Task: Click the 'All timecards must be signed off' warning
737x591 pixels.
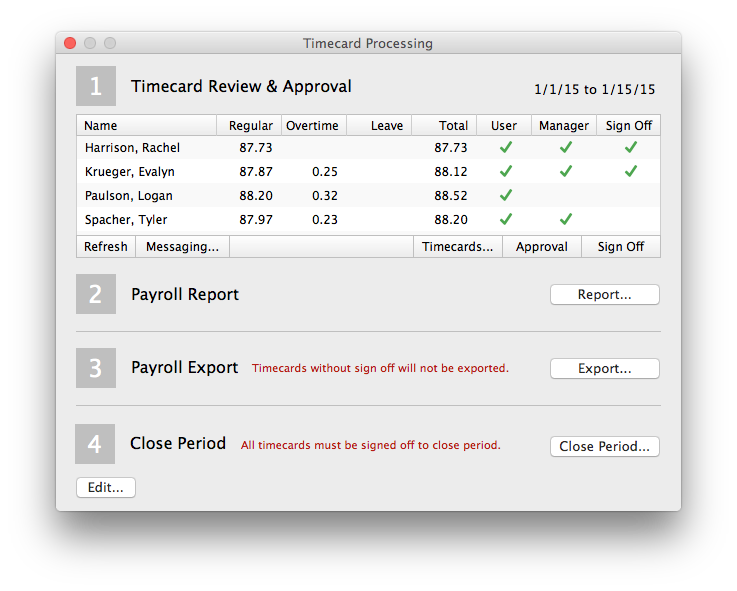Action: pos(371,445)
